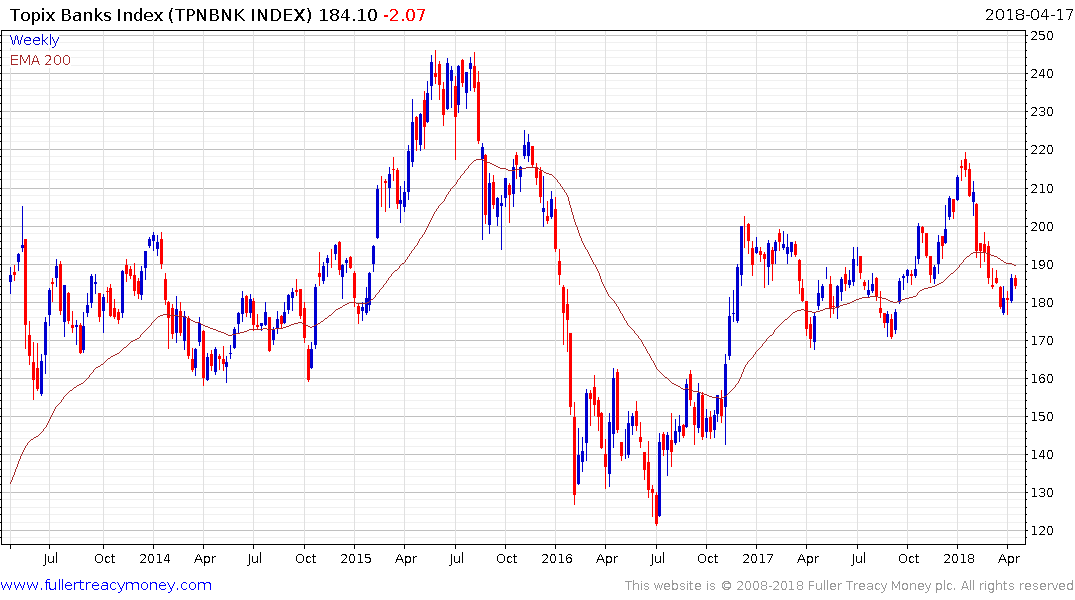
Task: Click the 140 price axis label
Action: tap(1042, 455)
